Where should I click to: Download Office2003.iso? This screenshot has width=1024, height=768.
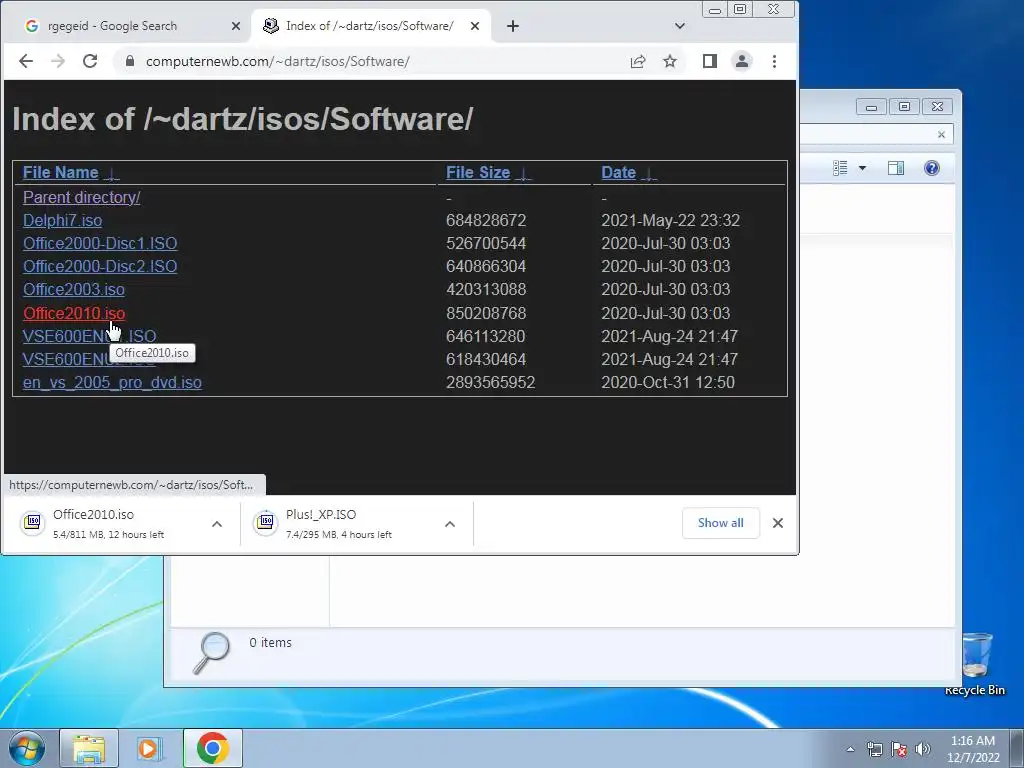coord(74,289)
